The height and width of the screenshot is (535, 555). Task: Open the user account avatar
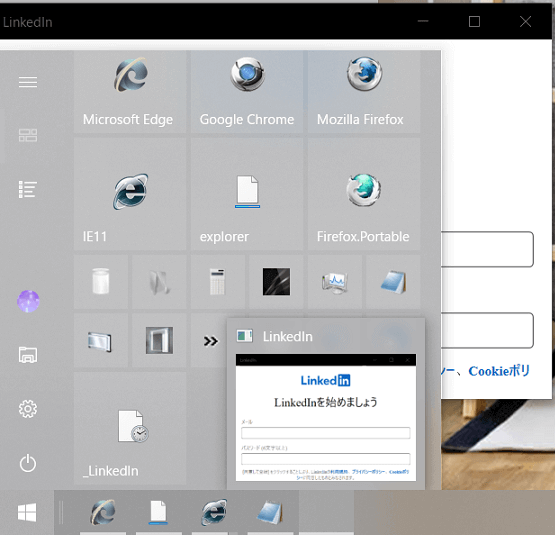[x=28, y=301]
